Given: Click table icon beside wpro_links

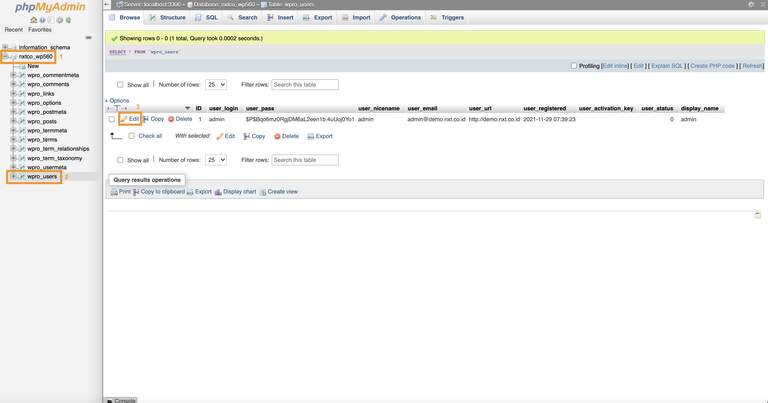Looking at the screenshot, I should tap(22, 94).
